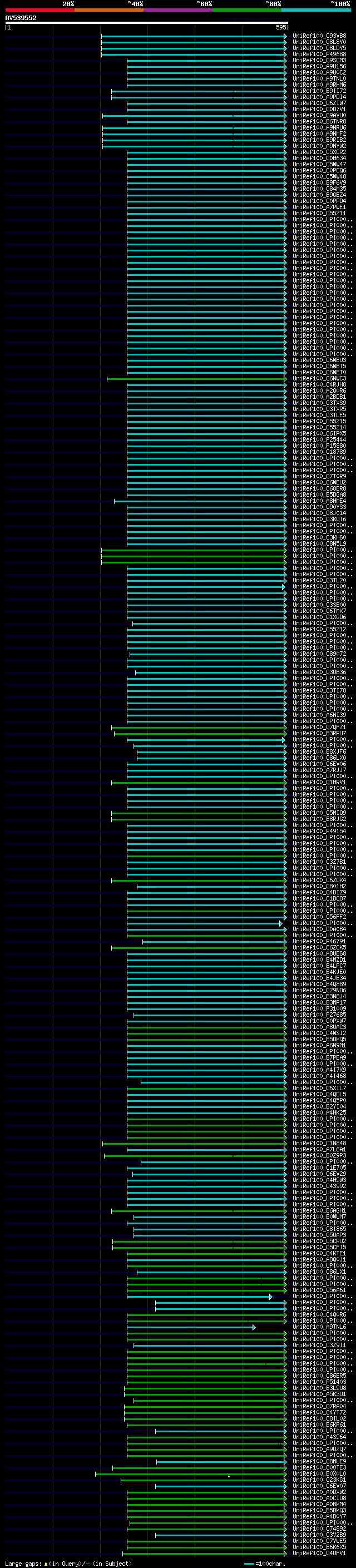This screenshot has width=356, height=1568.
Task: Select the AV539552 query name
Action: [21, 18]
